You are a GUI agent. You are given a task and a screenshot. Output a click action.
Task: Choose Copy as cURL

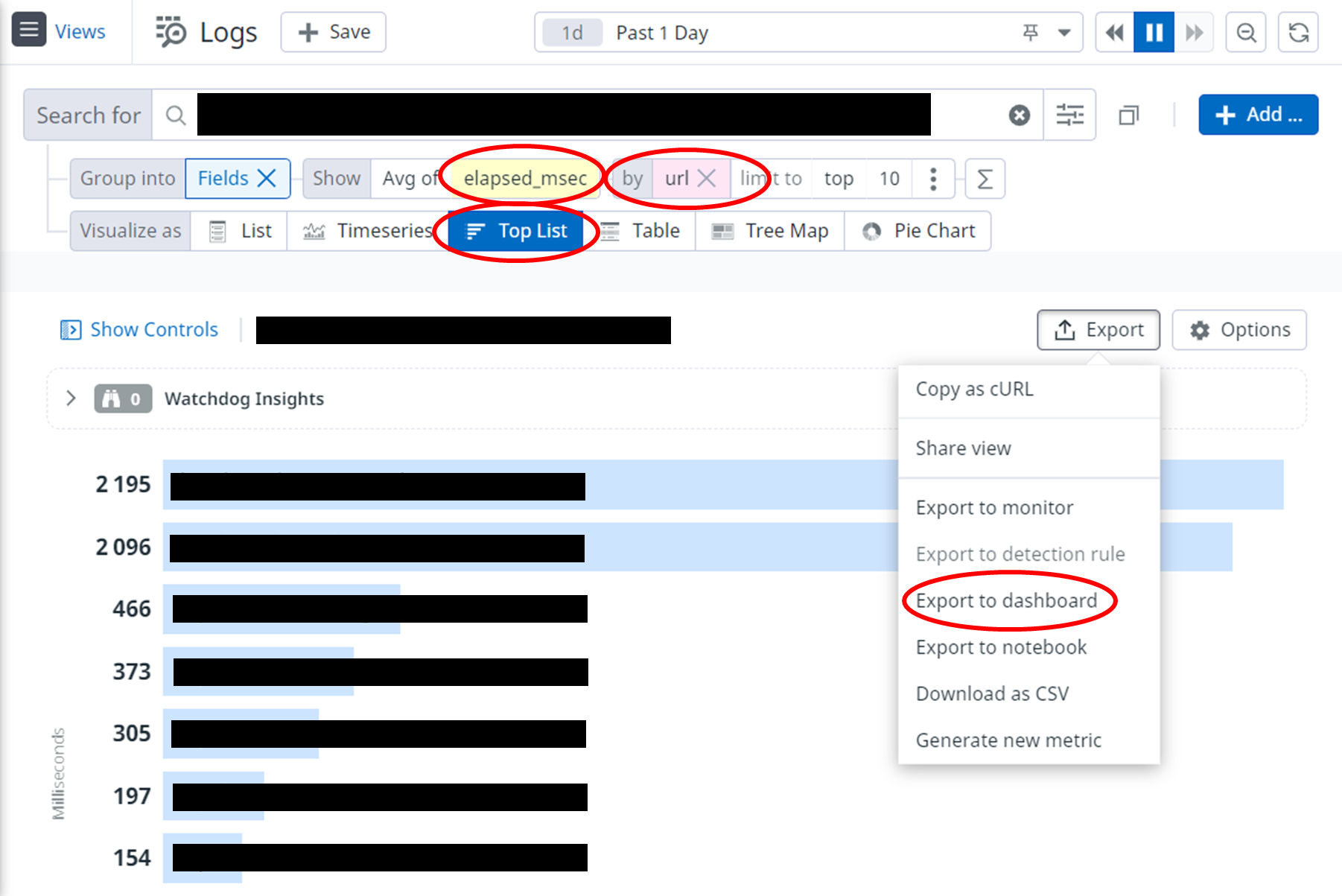1028,390
